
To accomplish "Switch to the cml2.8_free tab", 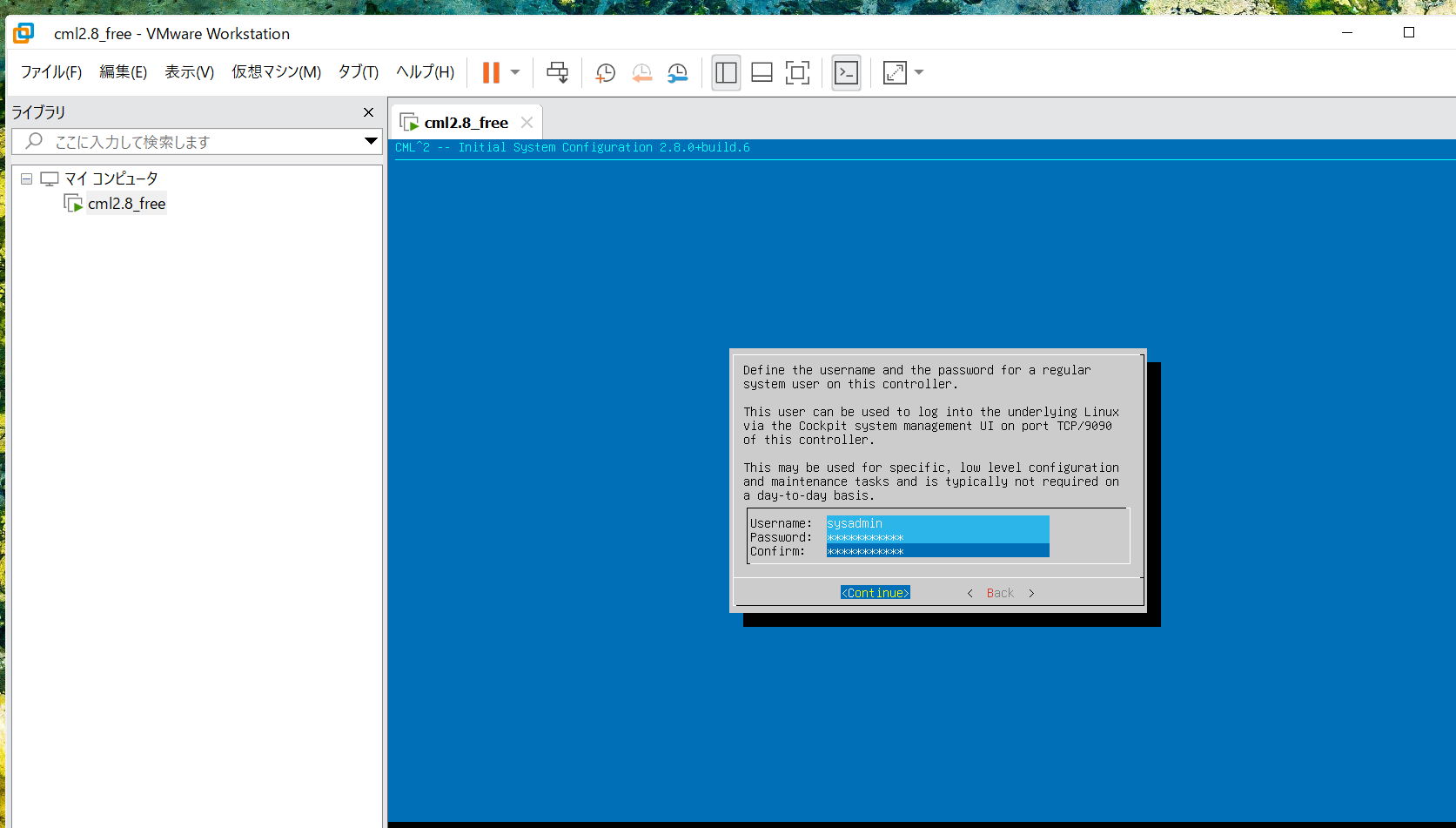I will [466, 123].
